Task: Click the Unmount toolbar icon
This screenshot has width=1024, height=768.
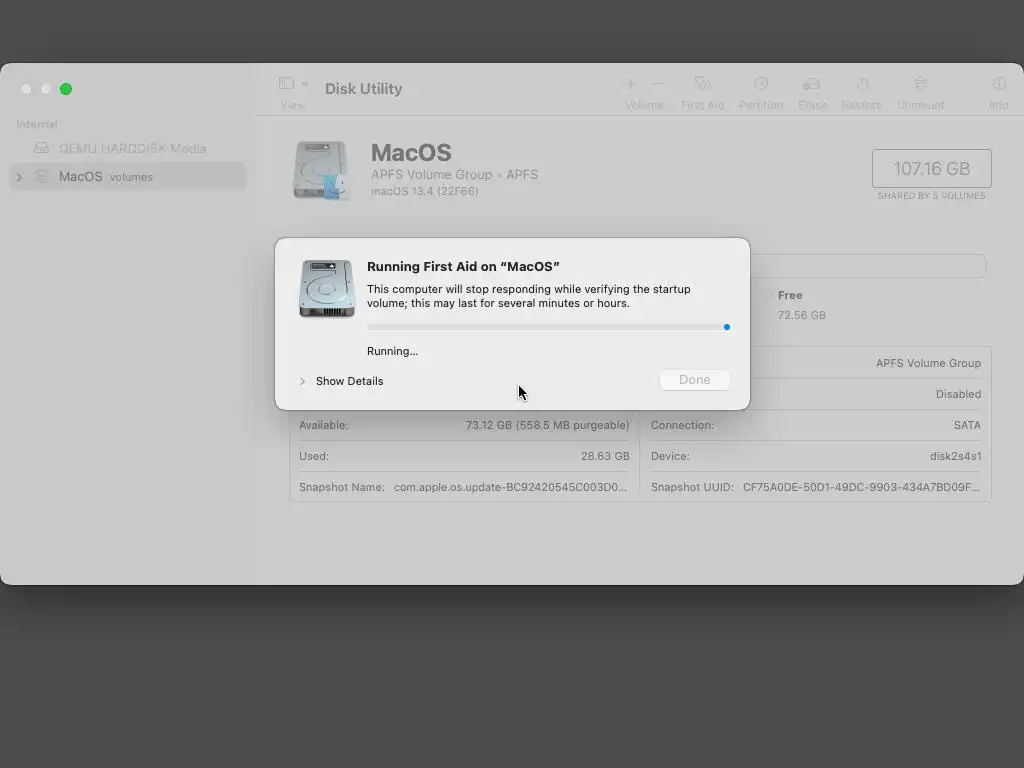Action: [x=921, y=84]
